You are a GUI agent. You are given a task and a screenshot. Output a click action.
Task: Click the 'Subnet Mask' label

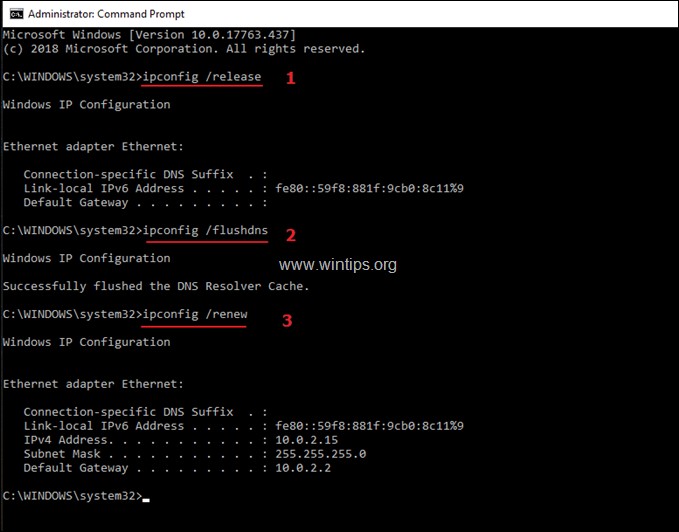click(x=62, y=454)
